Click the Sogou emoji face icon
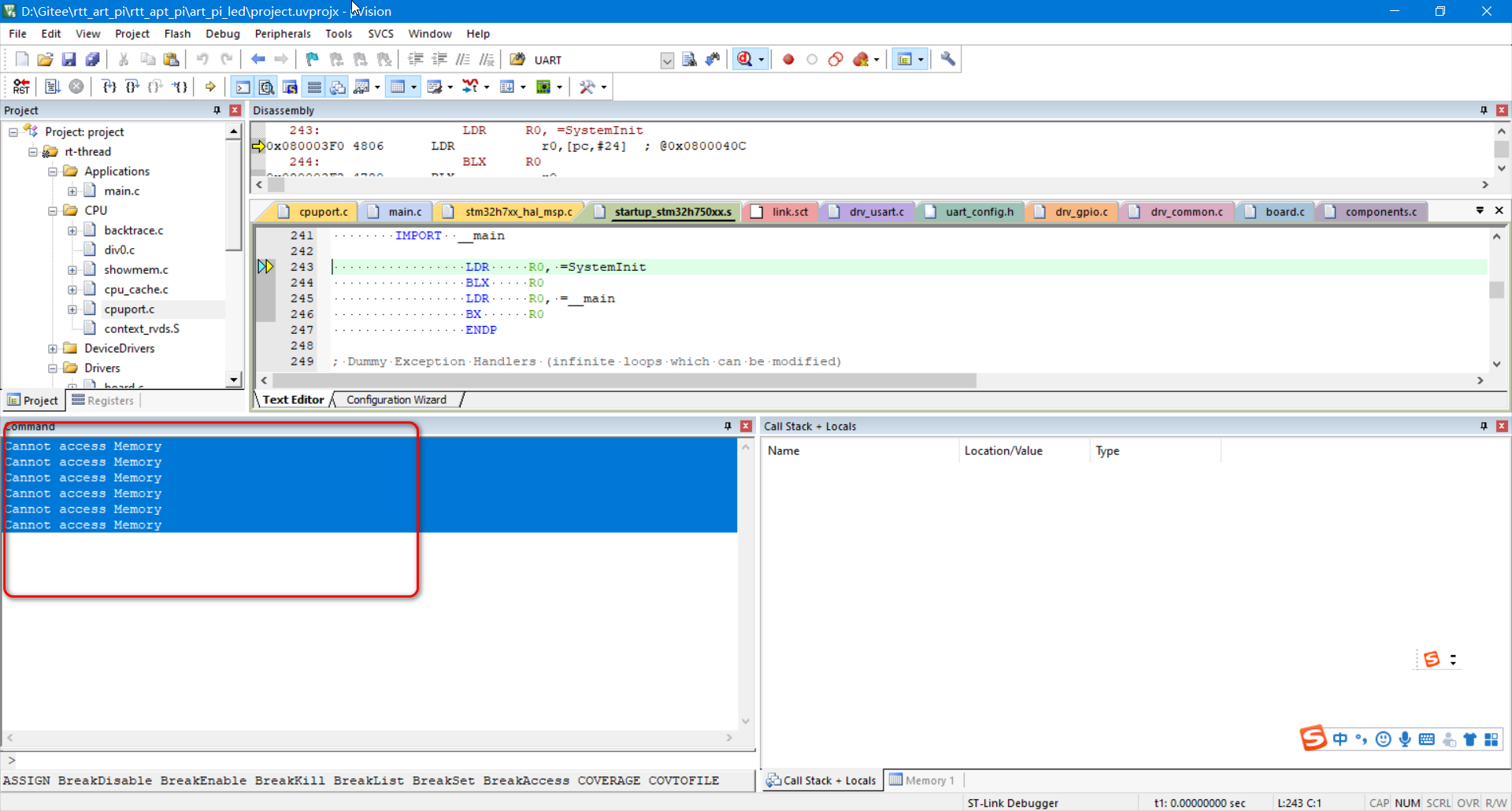The image size is (1512, 811). [1383, 739]
